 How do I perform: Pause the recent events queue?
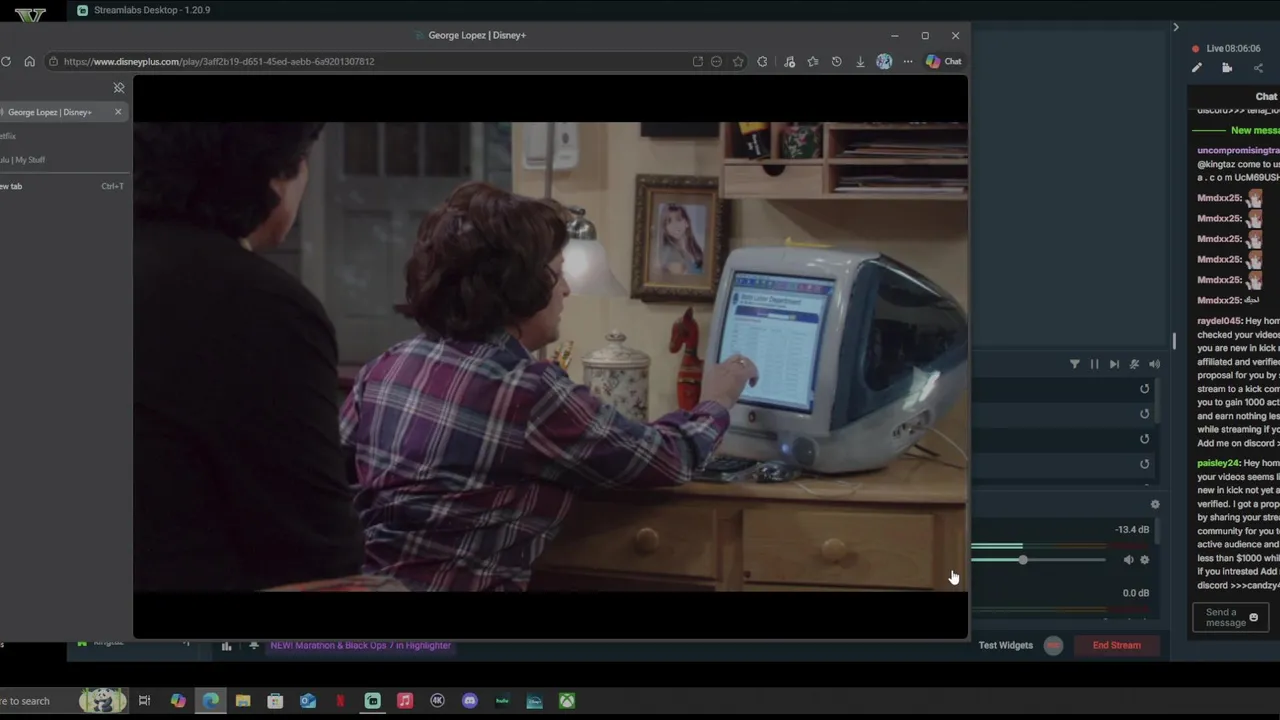(1094, 364)
